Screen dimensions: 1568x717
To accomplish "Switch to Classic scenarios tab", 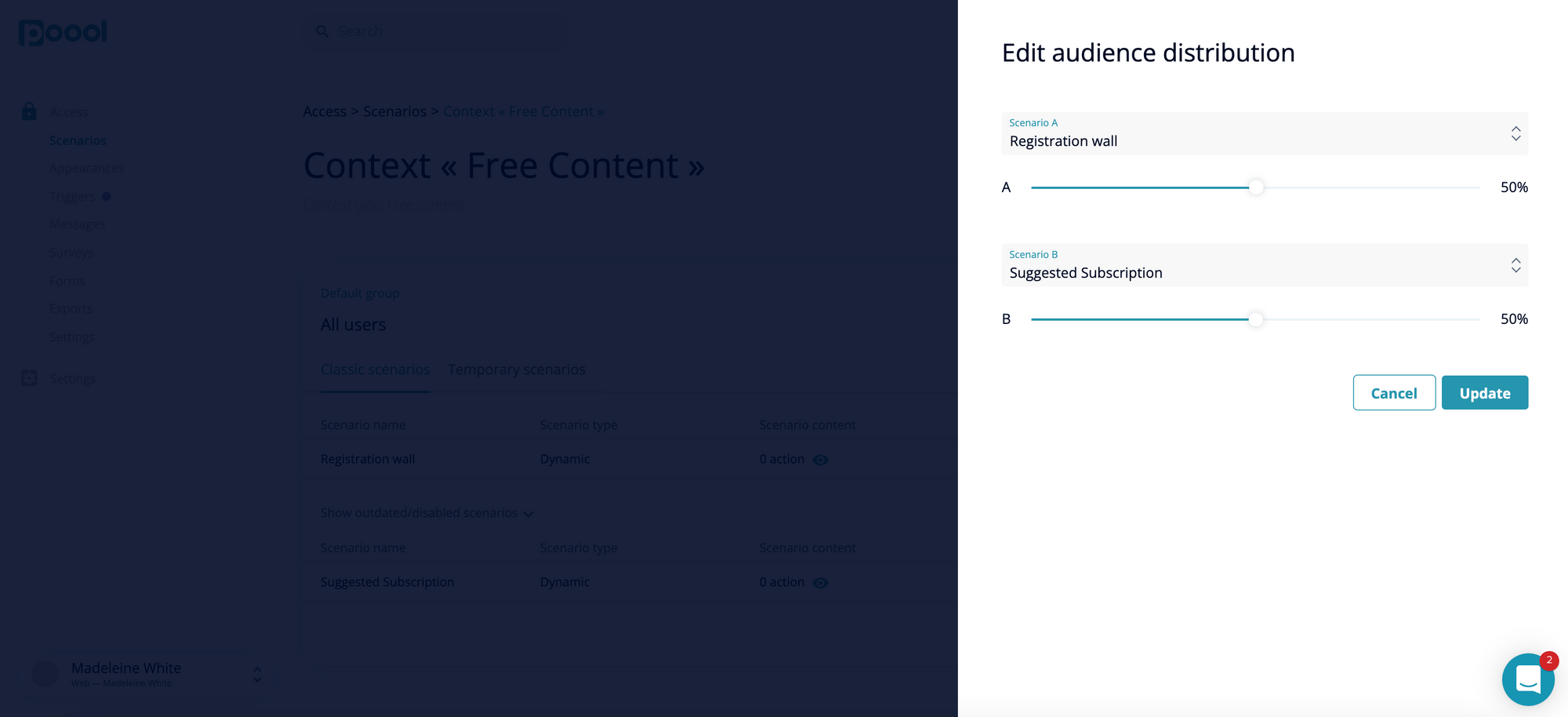I will 375,369.
